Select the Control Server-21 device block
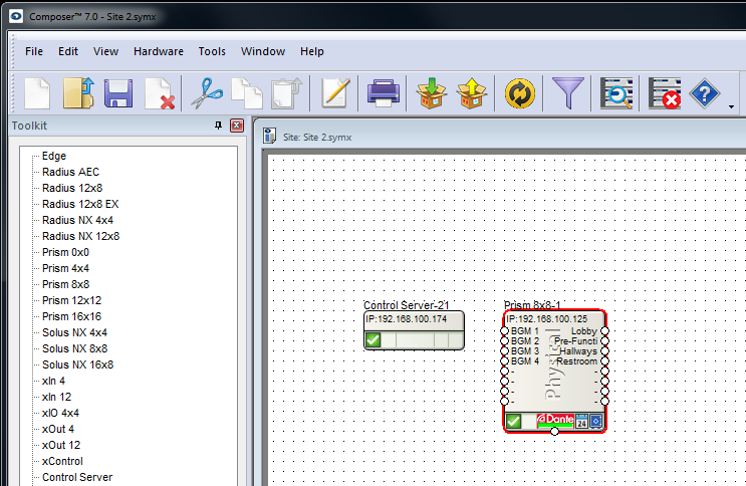The width and height of the screenshot is (746, 486). (x=414, y=330)
